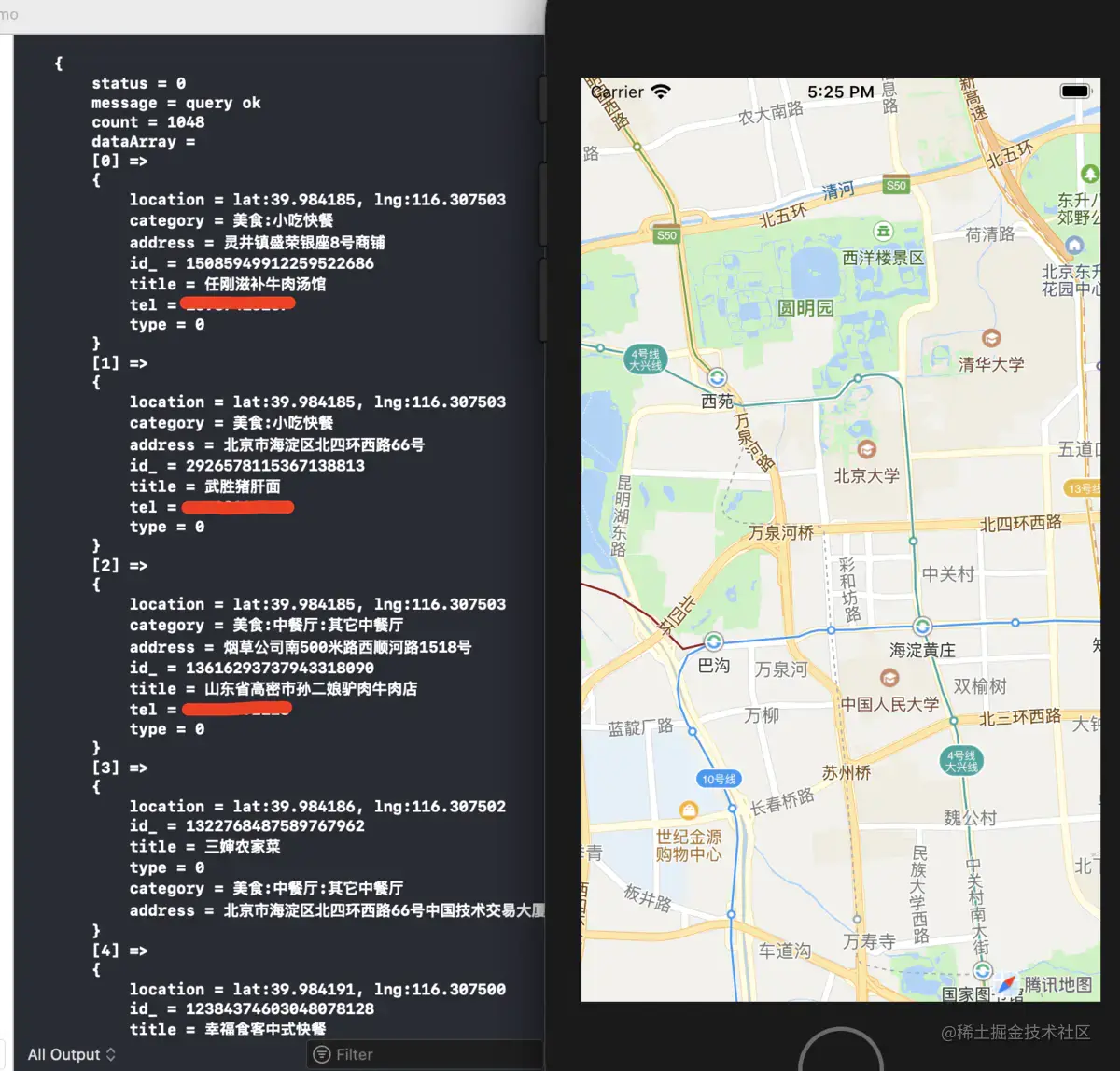Click the title line 幸福食客中式快餐
1120x1071 pixels.
tap(228, 1029)
